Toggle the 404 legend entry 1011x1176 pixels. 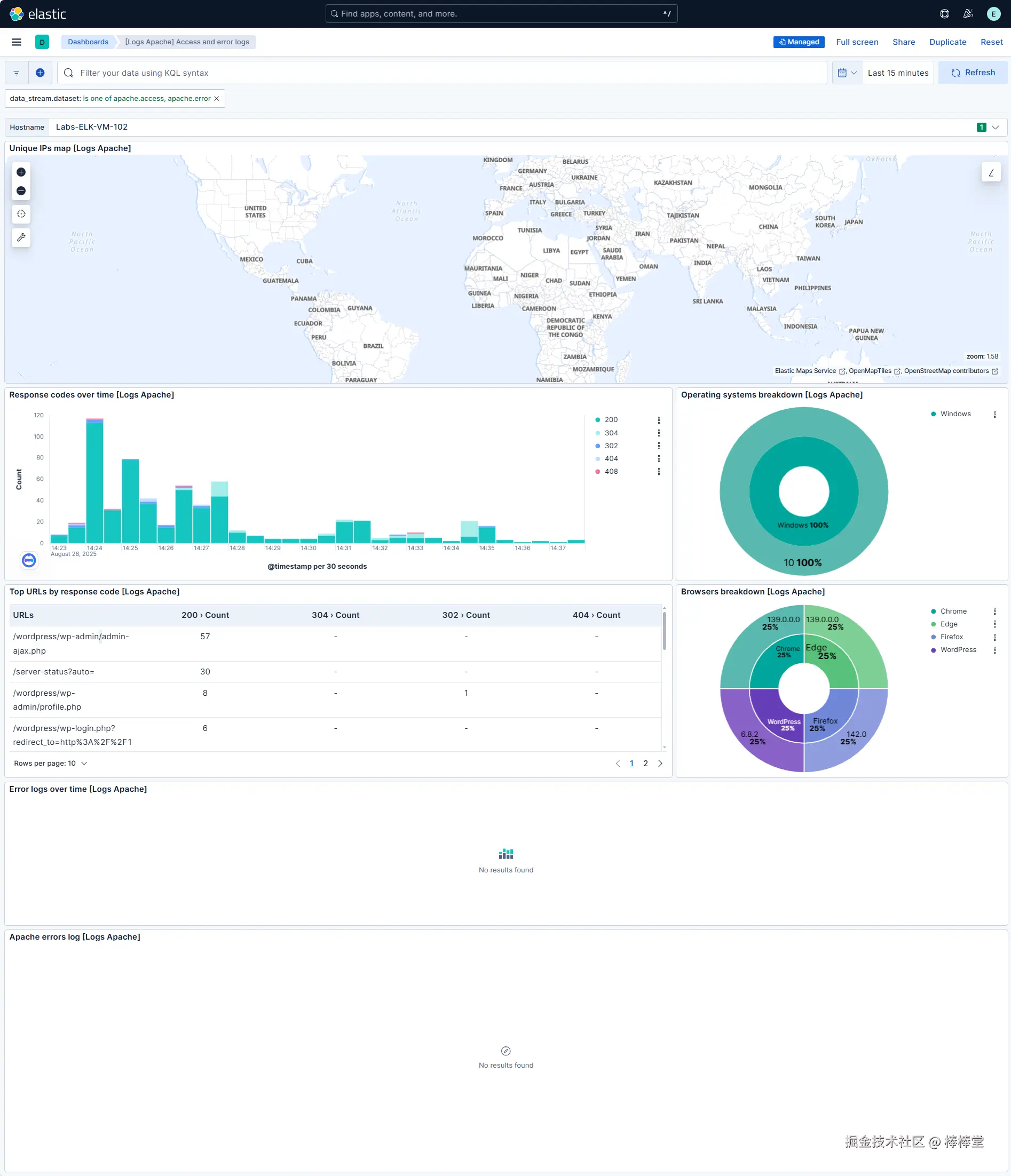[611, 458]
